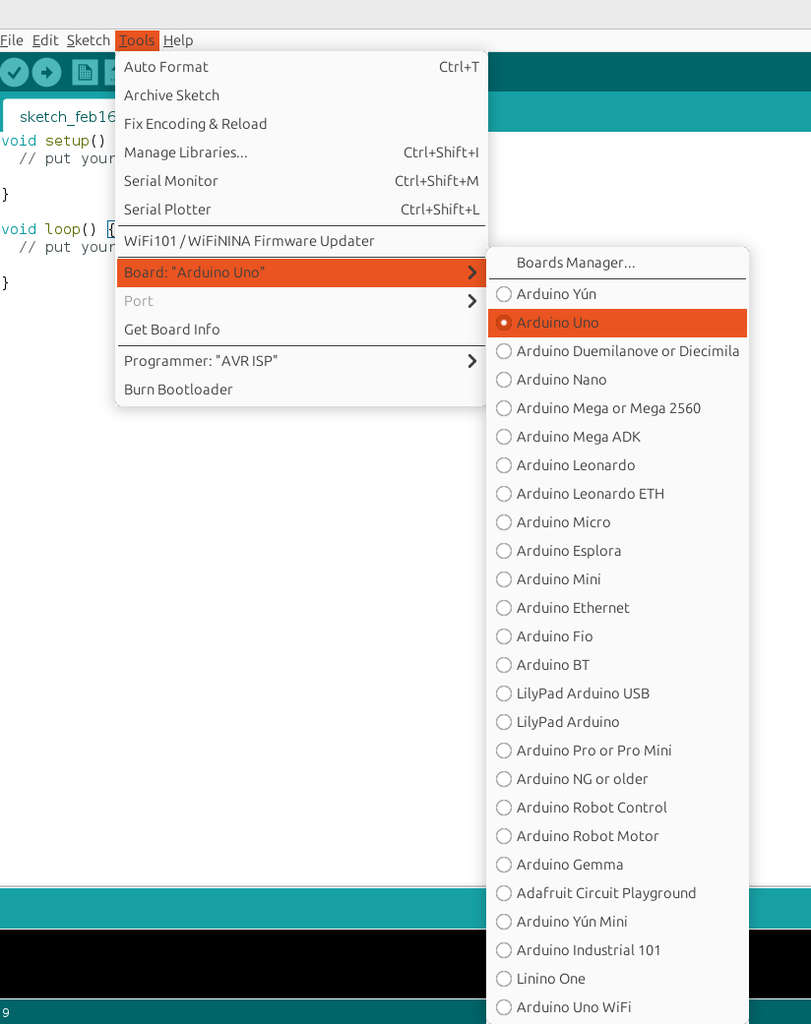Click Get Board Info
Viewport: 811px width, 1024px height.
click(301, 330)
